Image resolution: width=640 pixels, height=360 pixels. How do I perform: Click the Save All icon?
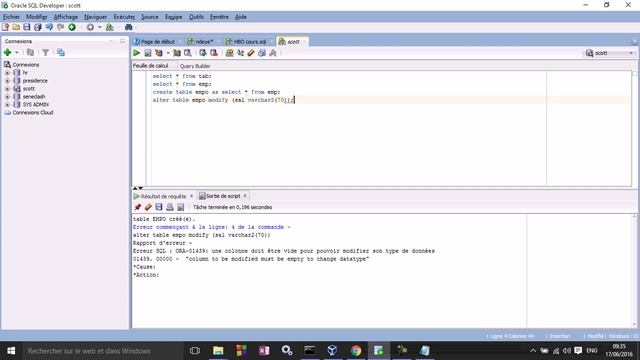click(38, 27)
